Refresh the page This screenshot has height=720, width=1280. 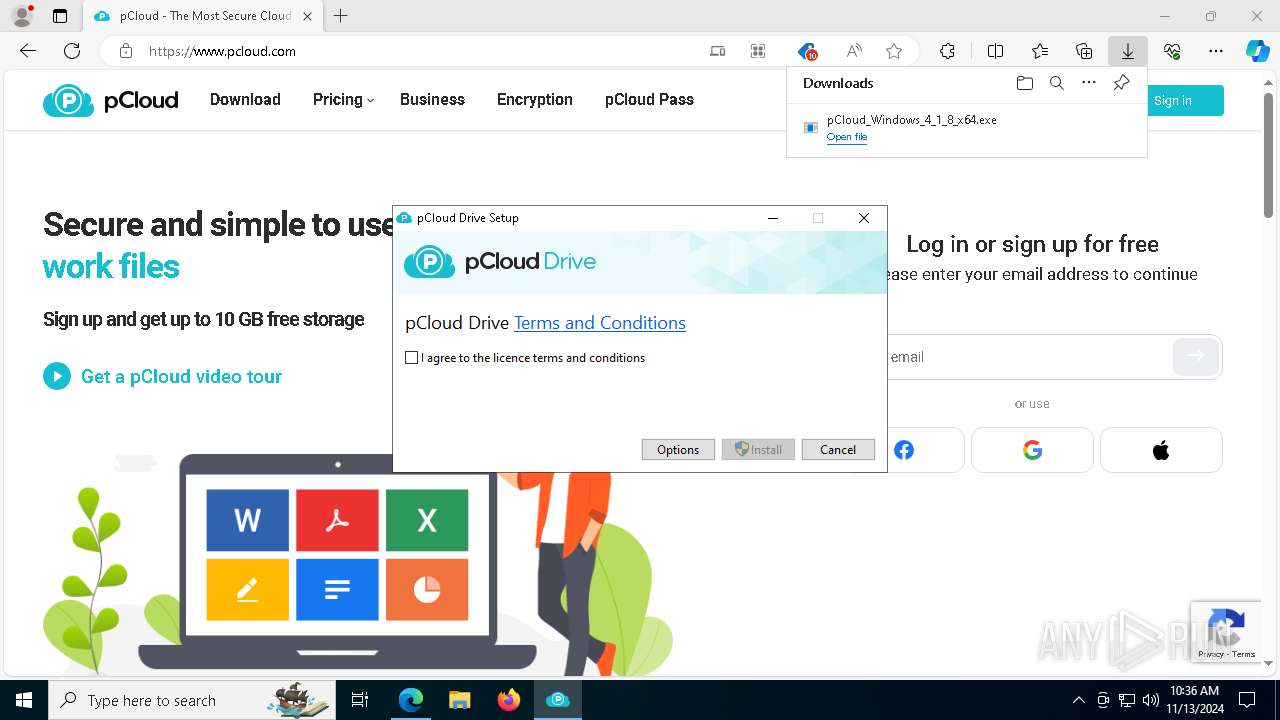[72, 51]
